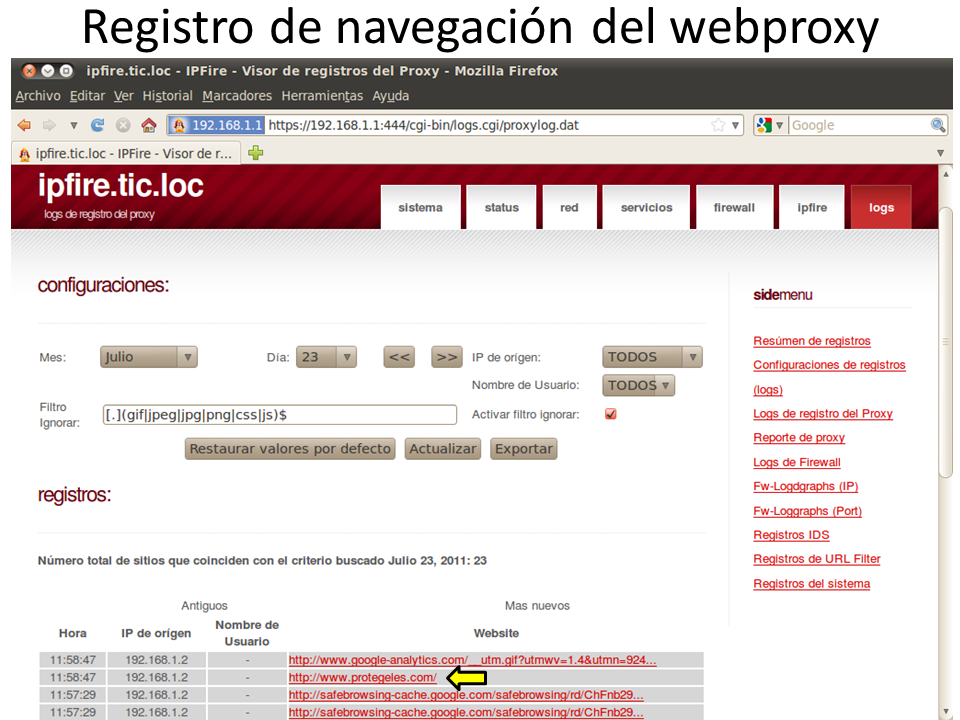
Task: Click the Exportar button
Action: coord(523,449)
